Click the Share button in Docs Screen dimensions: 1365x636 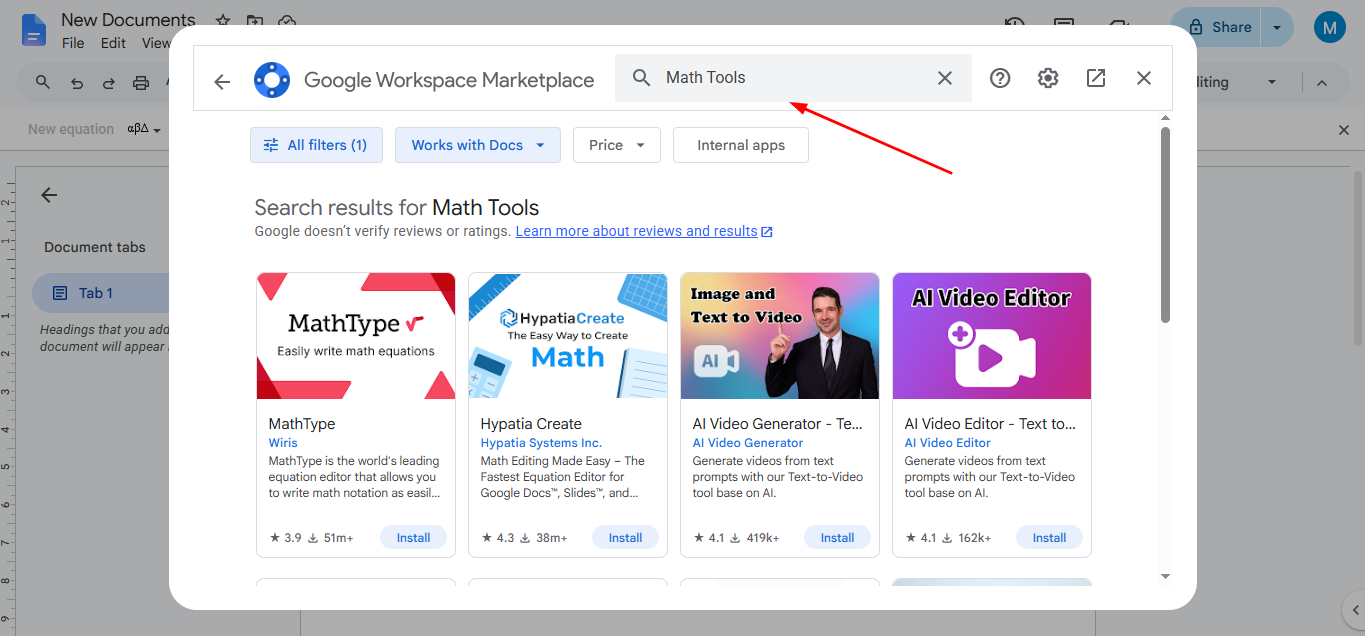pos(1217,28)
